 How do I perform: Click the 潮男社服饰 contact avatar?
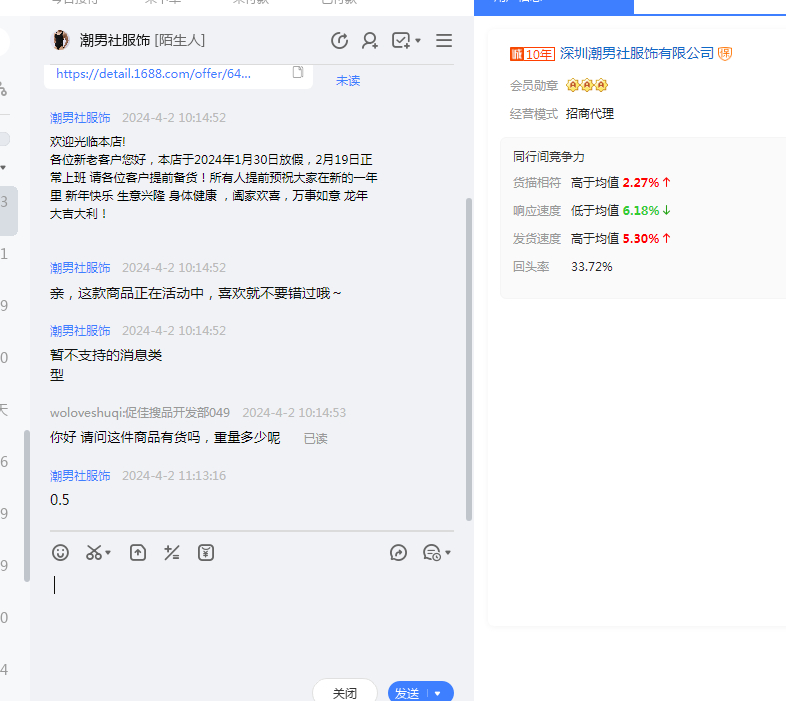click(x=61, y=40)
